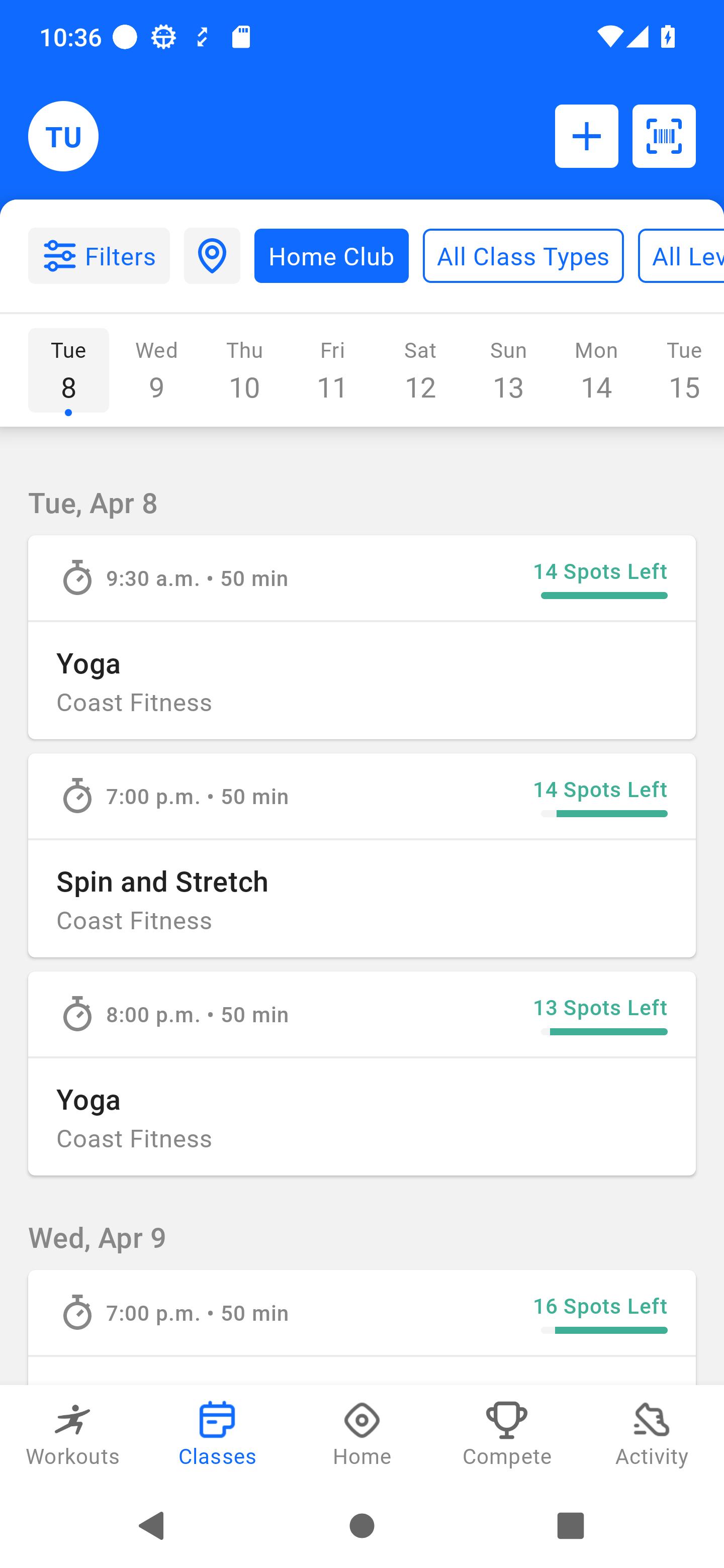
Task: Tap Android back navigation button
Action: [x=152, y=1525]
